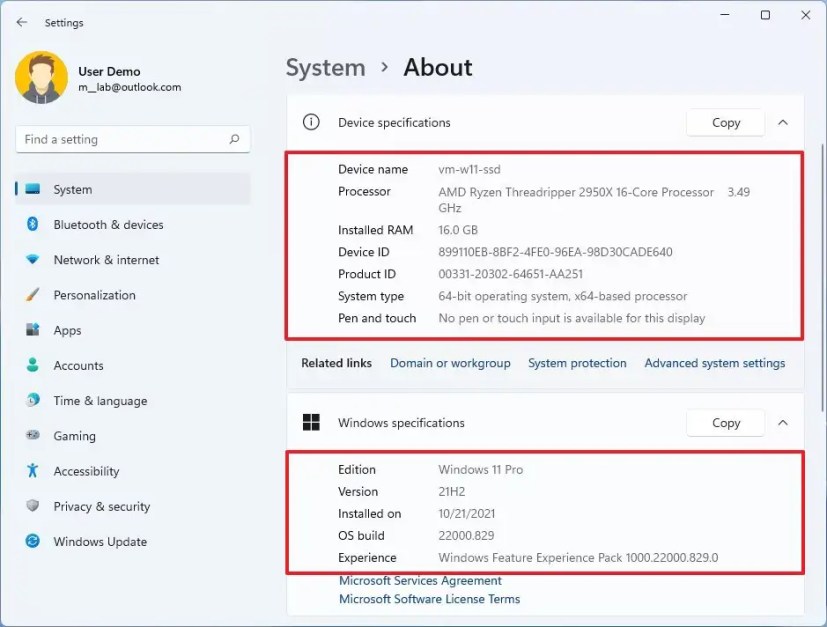Click the version value 21H2
827x627 pixels.
pyautogui.click(x=451, y=491)
